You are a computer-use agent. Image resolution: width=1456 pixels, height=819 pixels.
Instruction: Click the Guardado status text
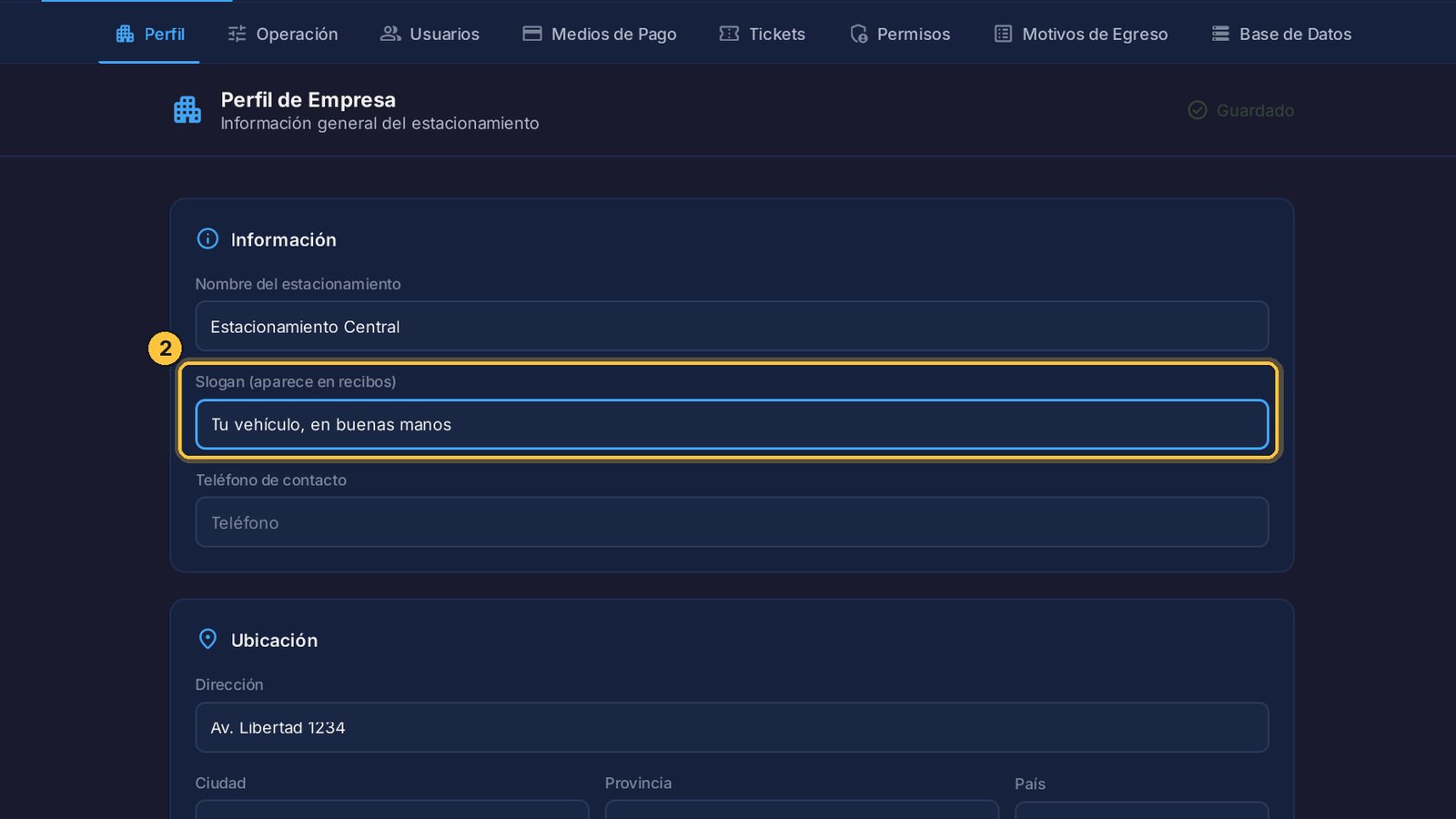tap(1255, 110)
